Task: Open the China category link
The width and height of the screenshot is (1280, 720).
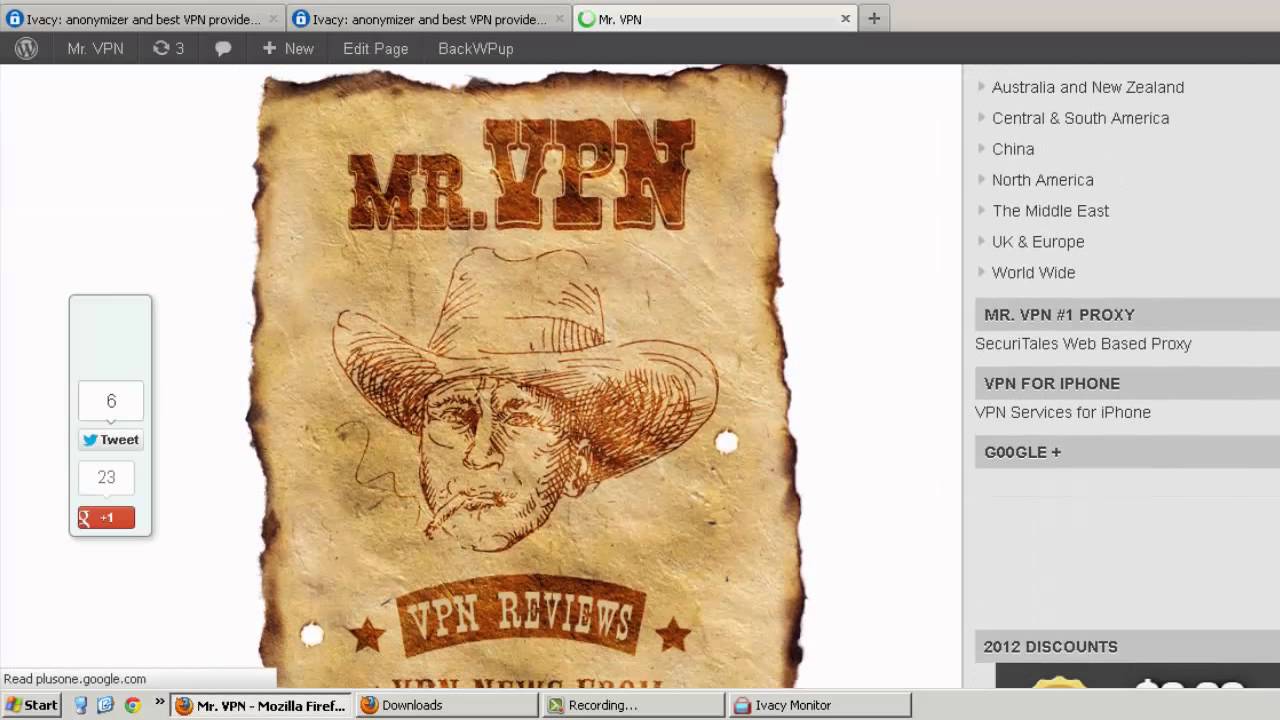Action: (x=1013, y=149)
